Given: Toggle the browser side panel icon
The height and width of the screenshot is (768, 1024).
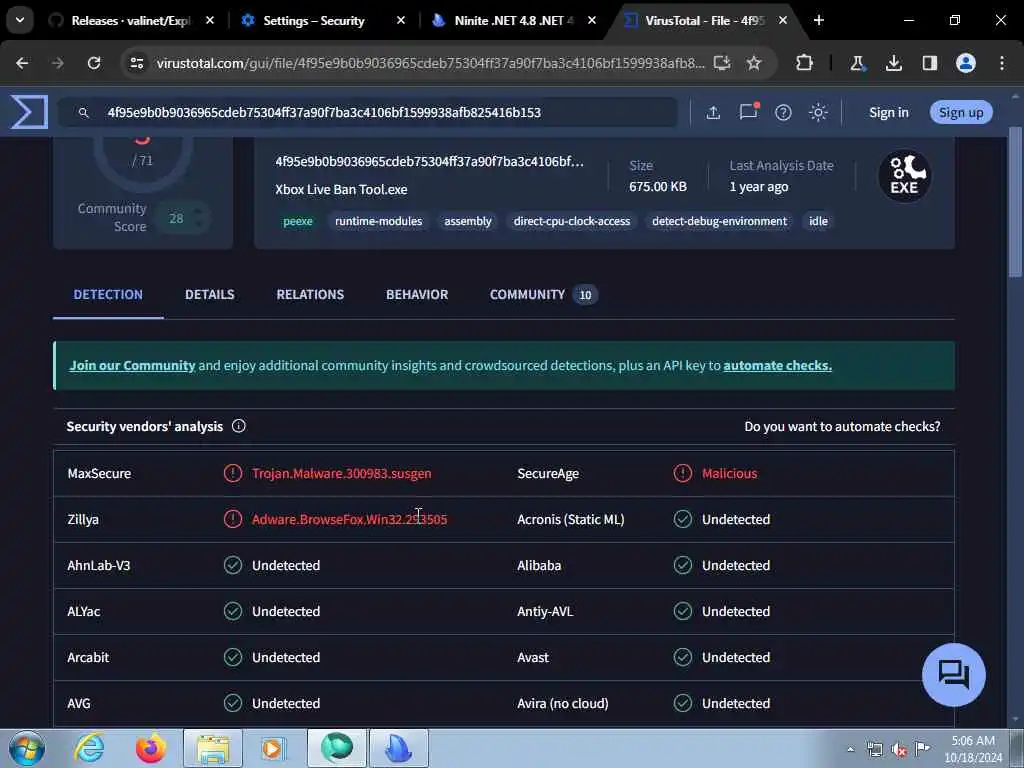Looking at the screenshot, I should click(929, 63).
